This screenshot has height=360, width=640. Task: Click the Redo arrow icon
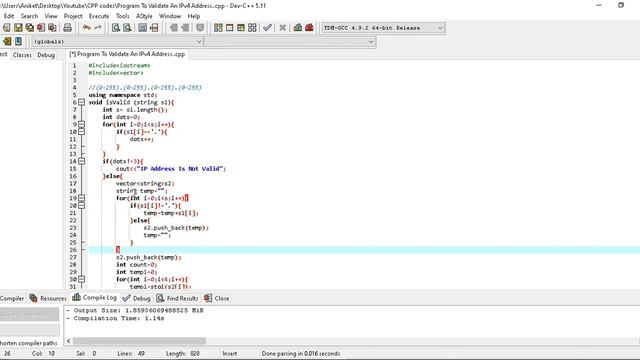98,27
